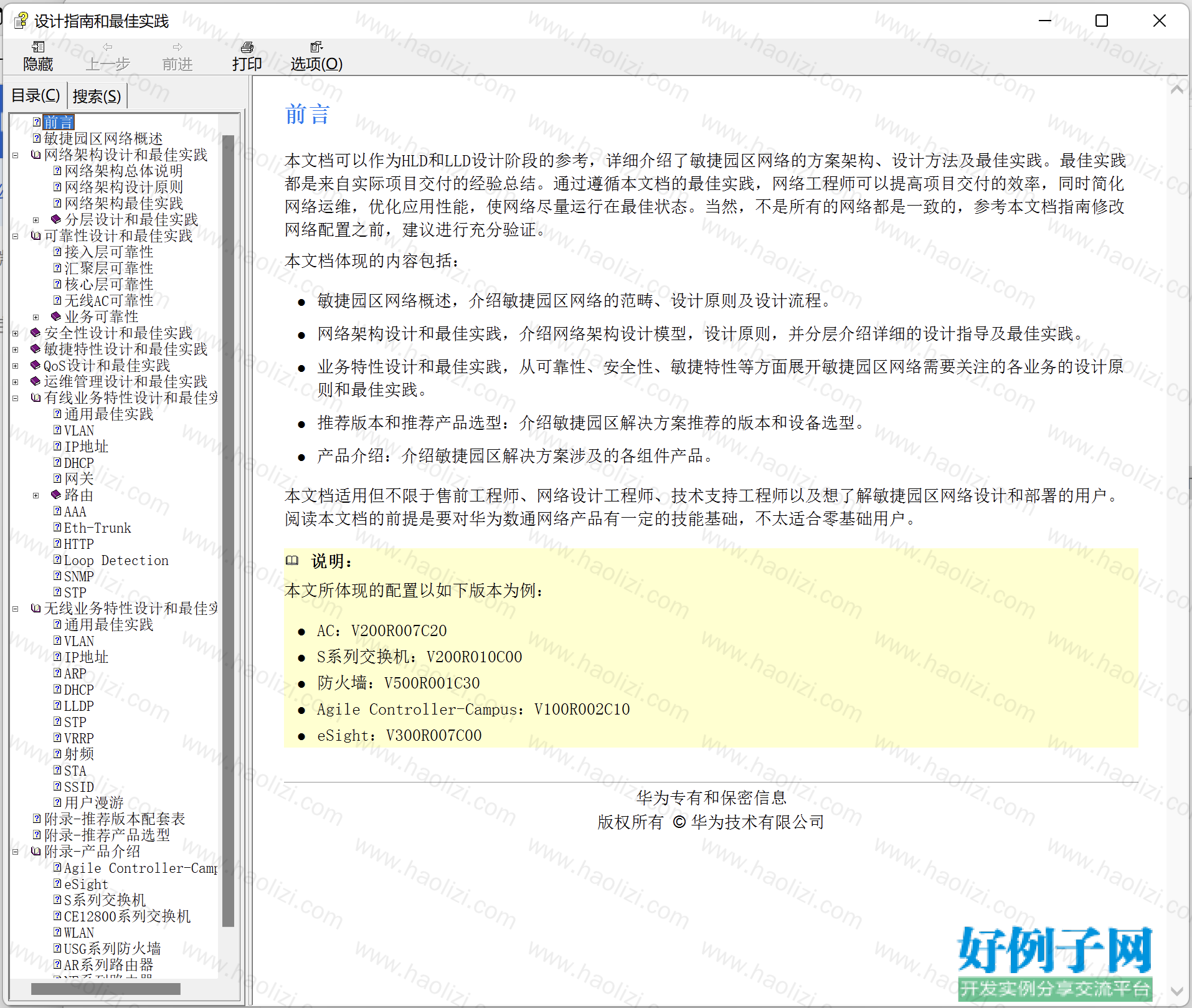Click the page icon beside eSight

[x=57, y=883]
